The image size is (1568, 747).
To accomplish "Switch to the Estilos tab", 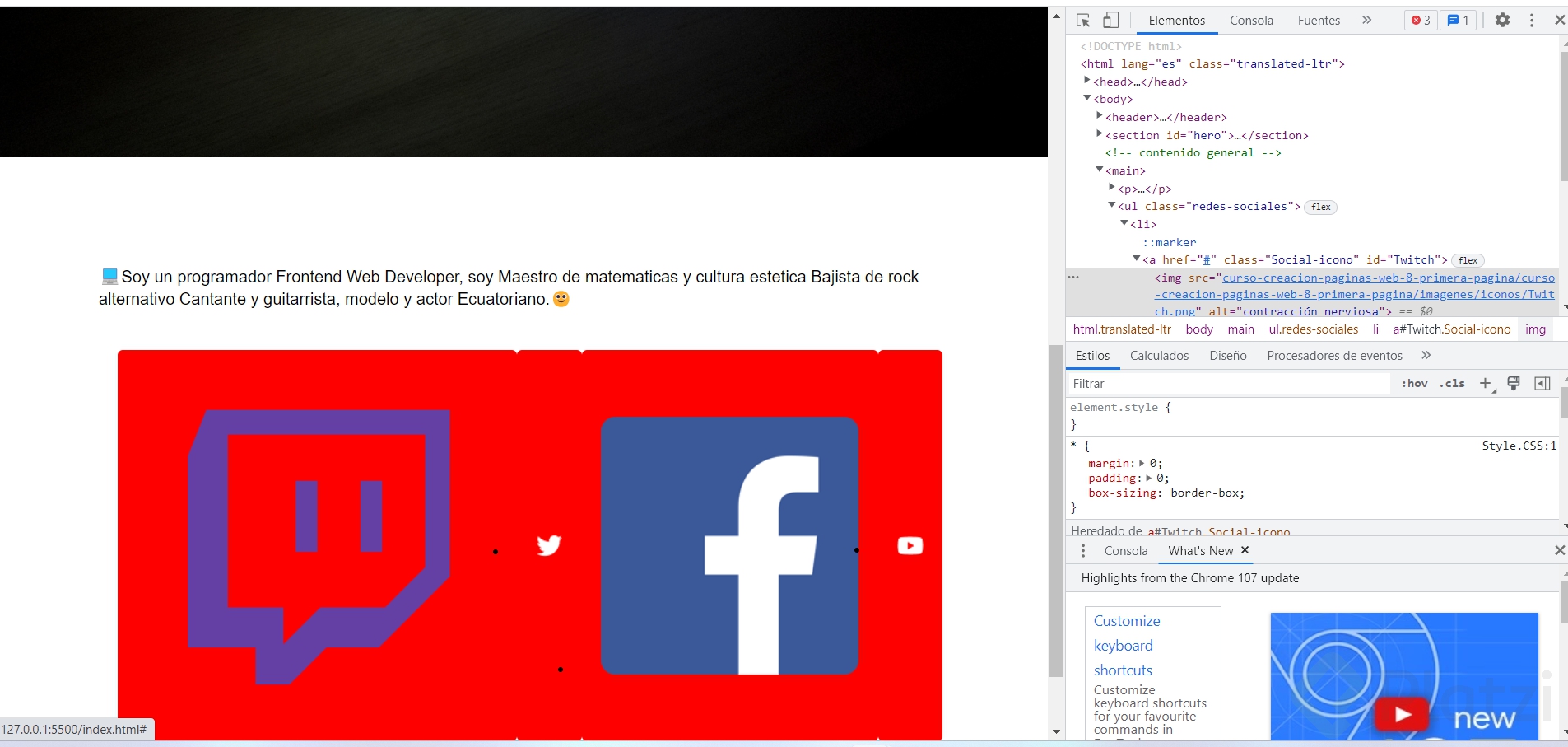I will coord(1093,356).
